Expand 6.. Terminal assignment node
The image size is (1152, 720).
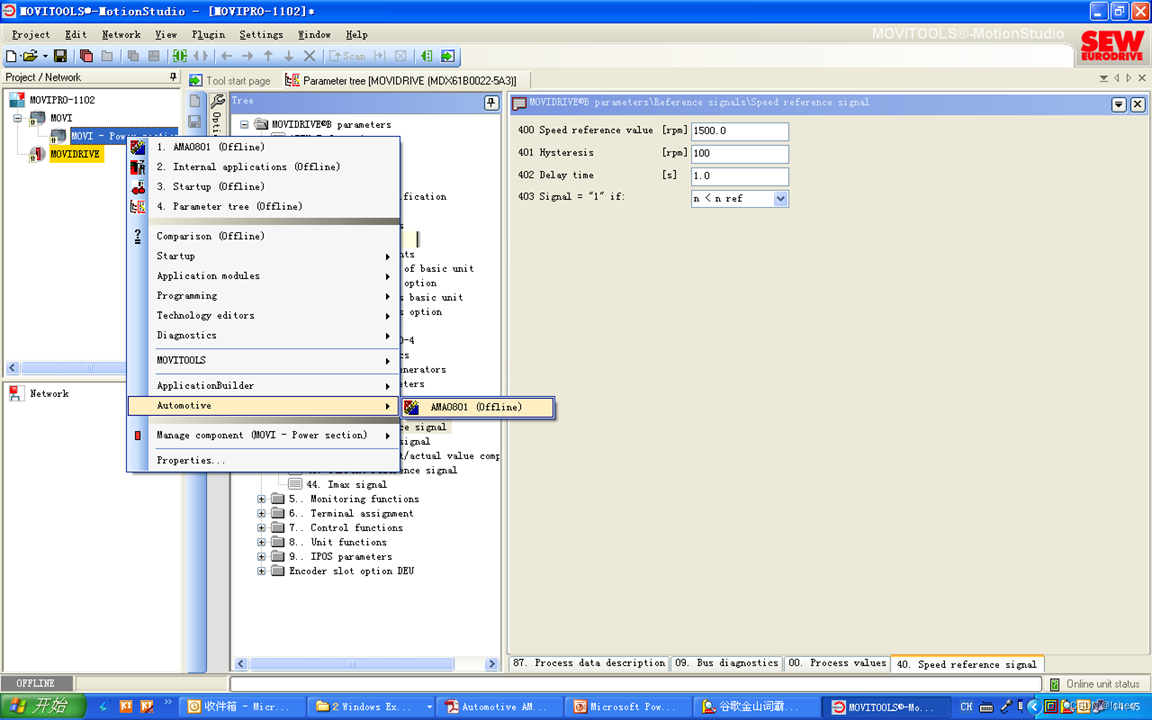(262, 514)
